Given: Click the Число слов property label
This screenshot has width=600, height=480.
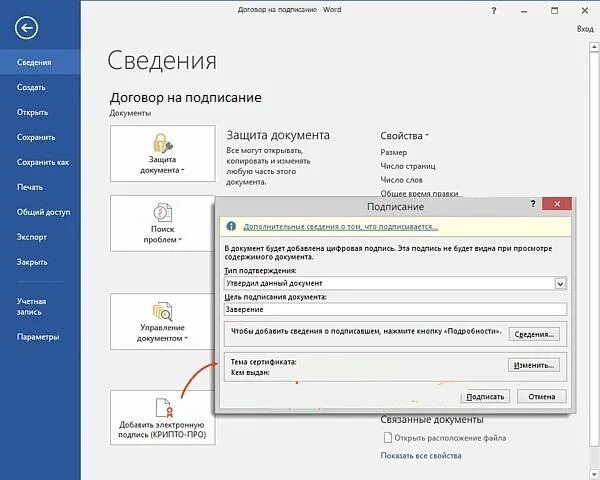Looking at the screenshot, I should coord(401,180).
